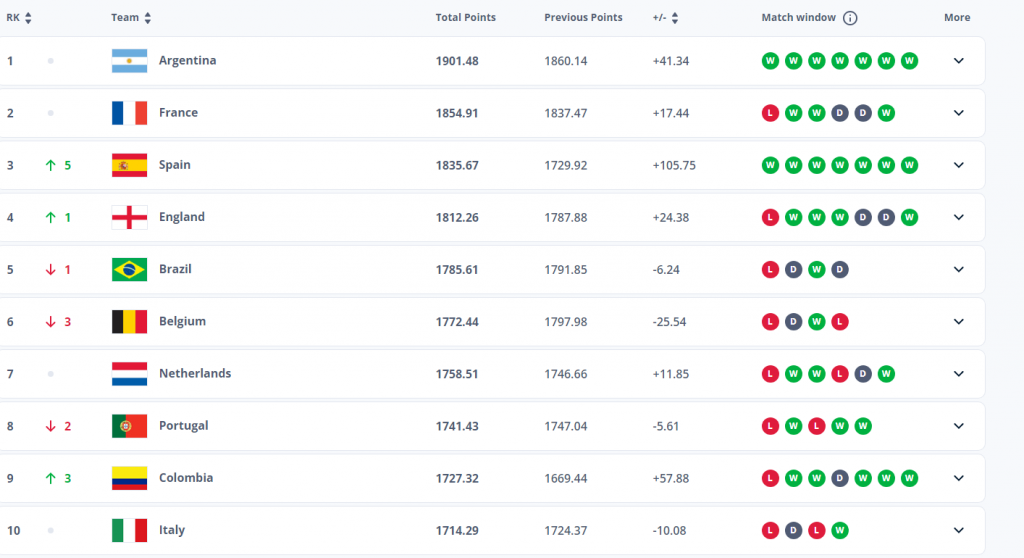Click the Brazil flag icon
The height and width of the screenshot is (558, 1024).
pyautogui.click(x=130, y=269)
